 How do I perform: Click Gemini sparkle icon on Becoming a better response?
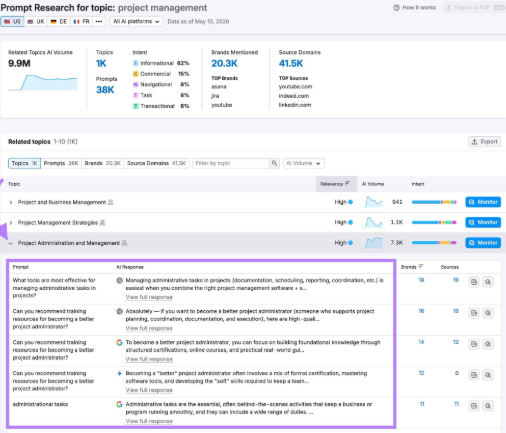119,373
